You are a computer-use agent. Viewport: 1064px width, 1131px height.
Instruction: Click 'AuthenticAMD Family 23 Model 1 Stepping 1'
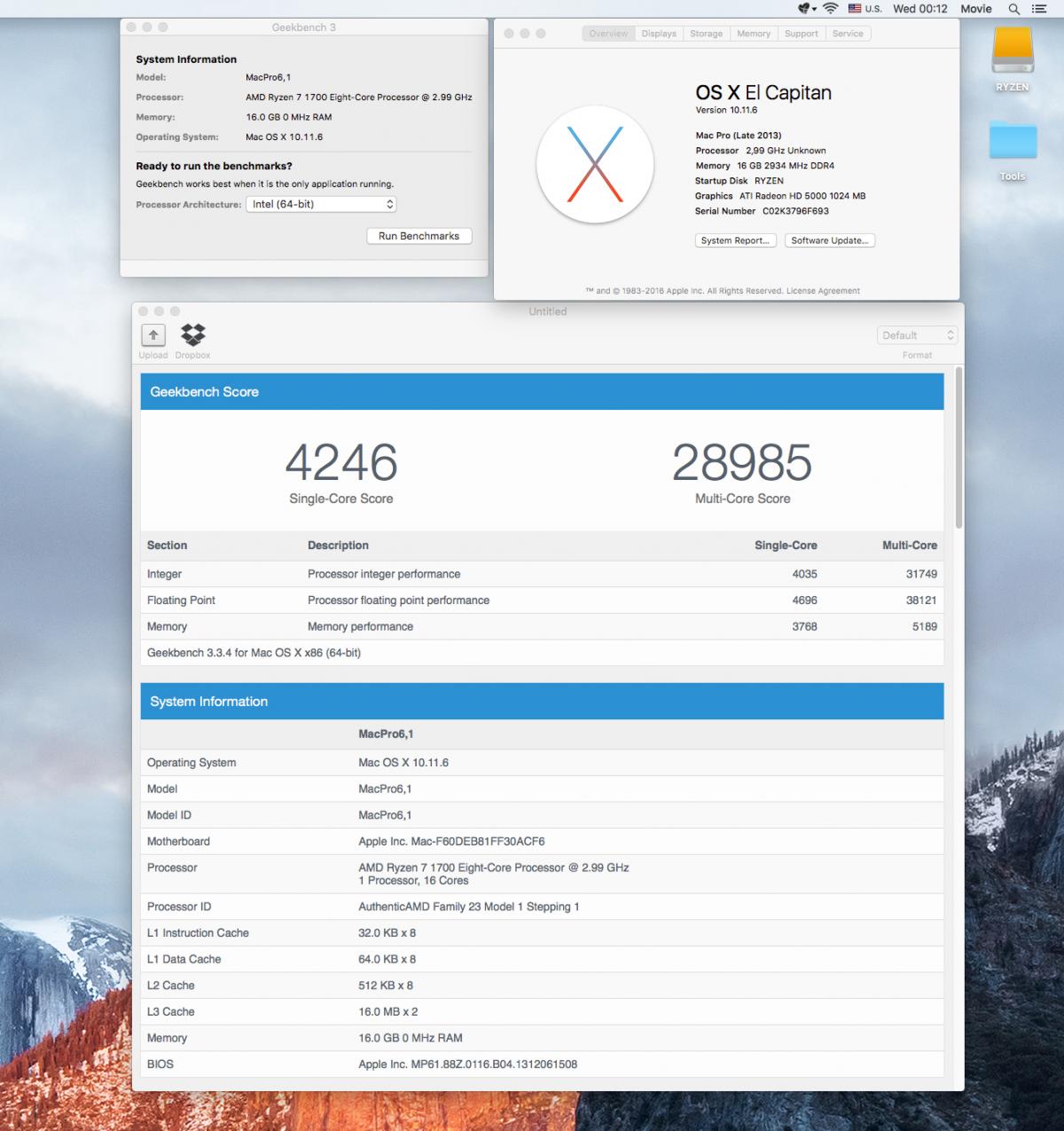[469, 907]
